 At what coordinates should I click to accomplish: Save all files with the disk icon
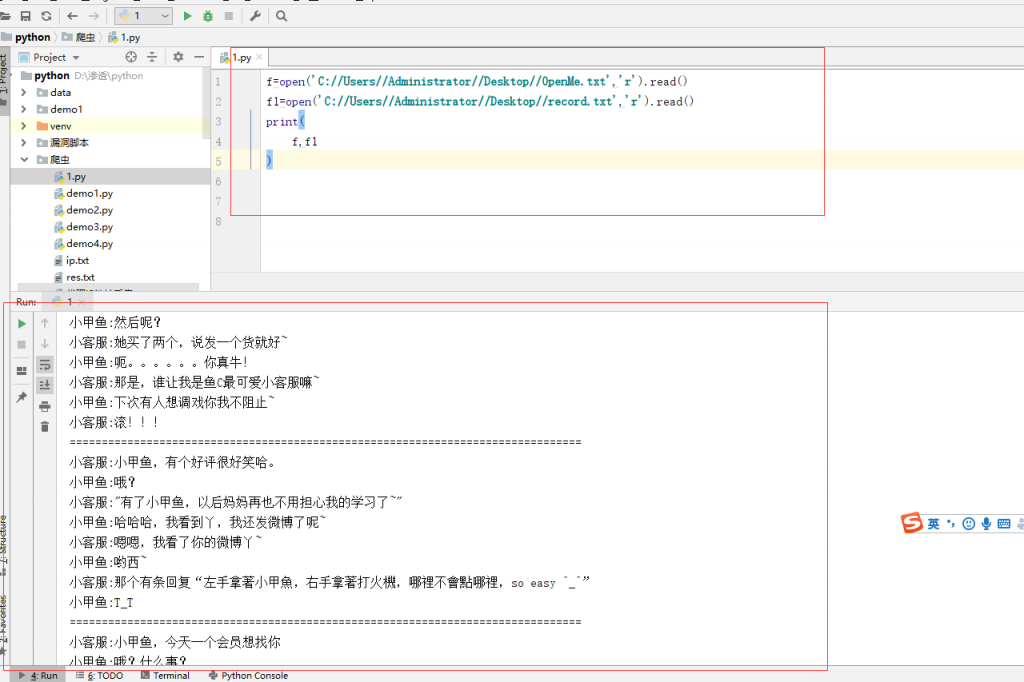[26, 16]
